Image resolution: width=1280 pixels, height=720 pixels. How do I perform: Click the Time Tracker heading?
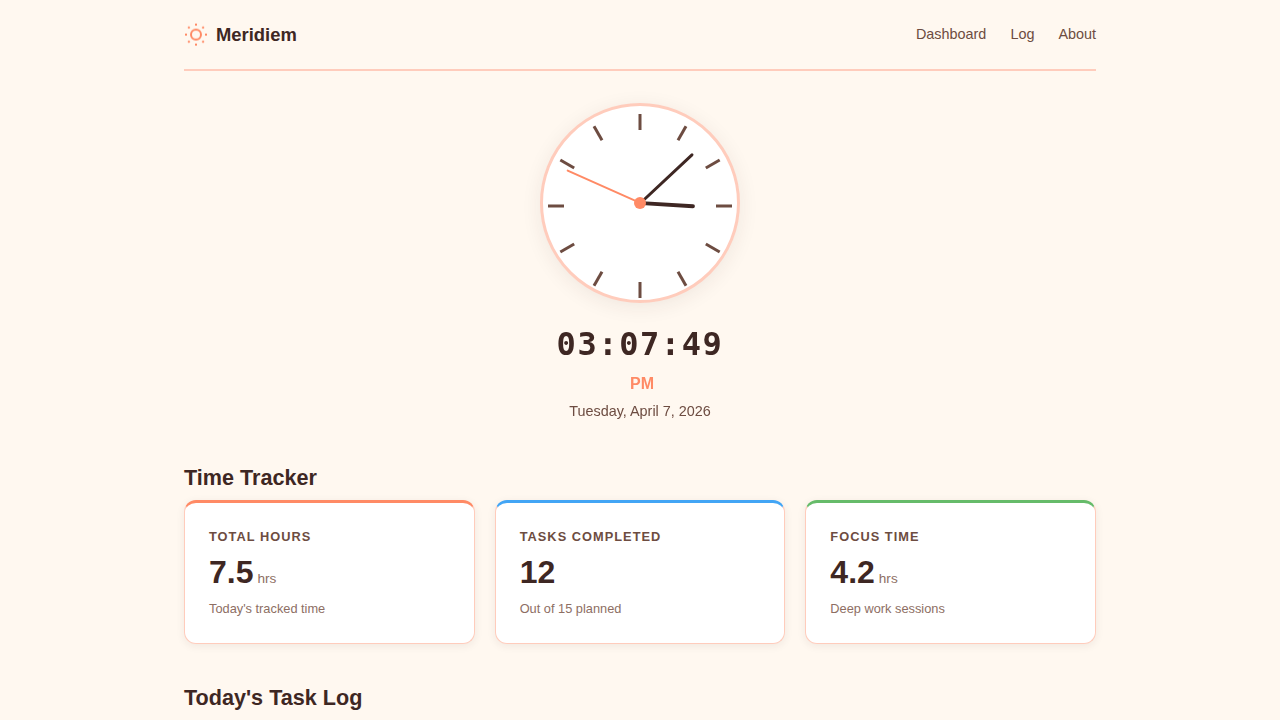tap(250, 478)
